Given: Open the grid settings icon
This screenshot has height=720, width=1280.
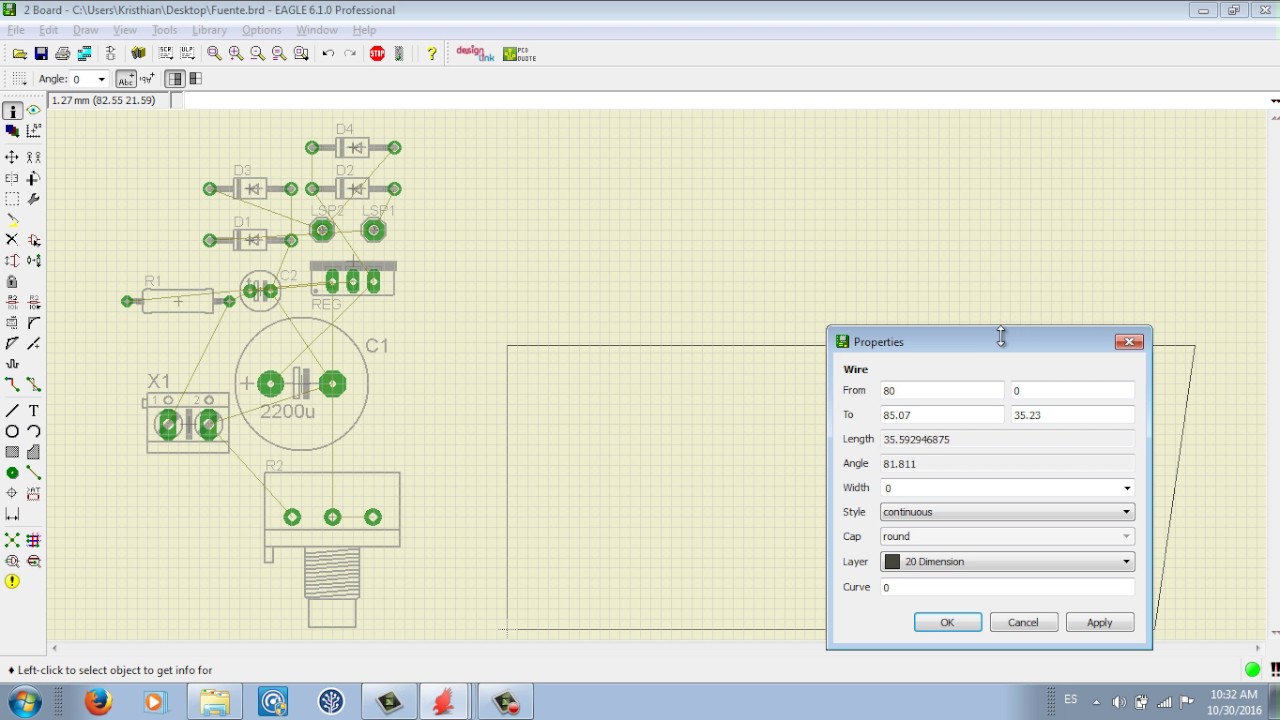Looking at the screenshot, I should click(20, 79).
